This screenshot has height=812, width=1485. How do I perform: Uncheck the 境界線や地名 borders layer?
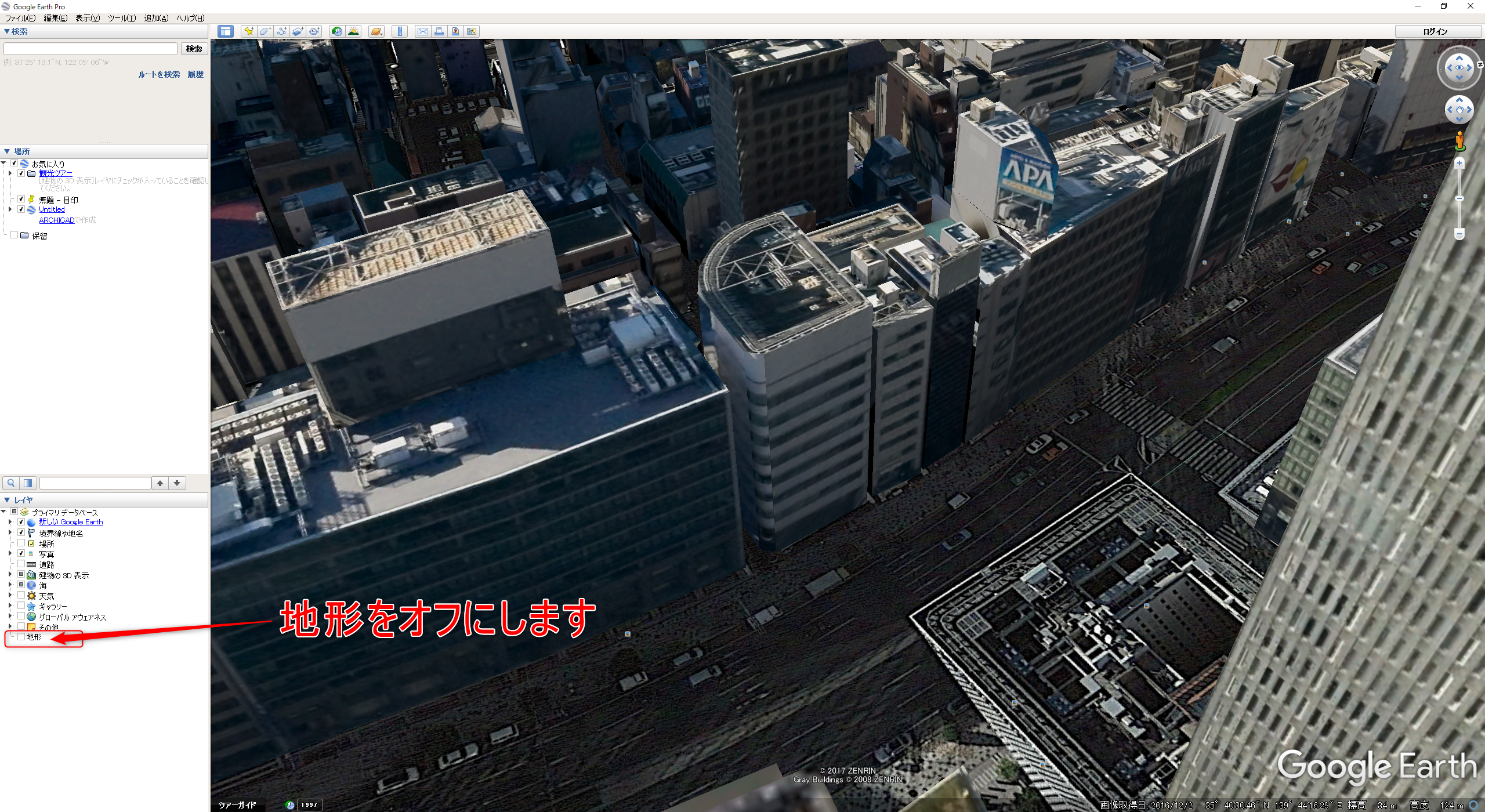click(21, 532)
